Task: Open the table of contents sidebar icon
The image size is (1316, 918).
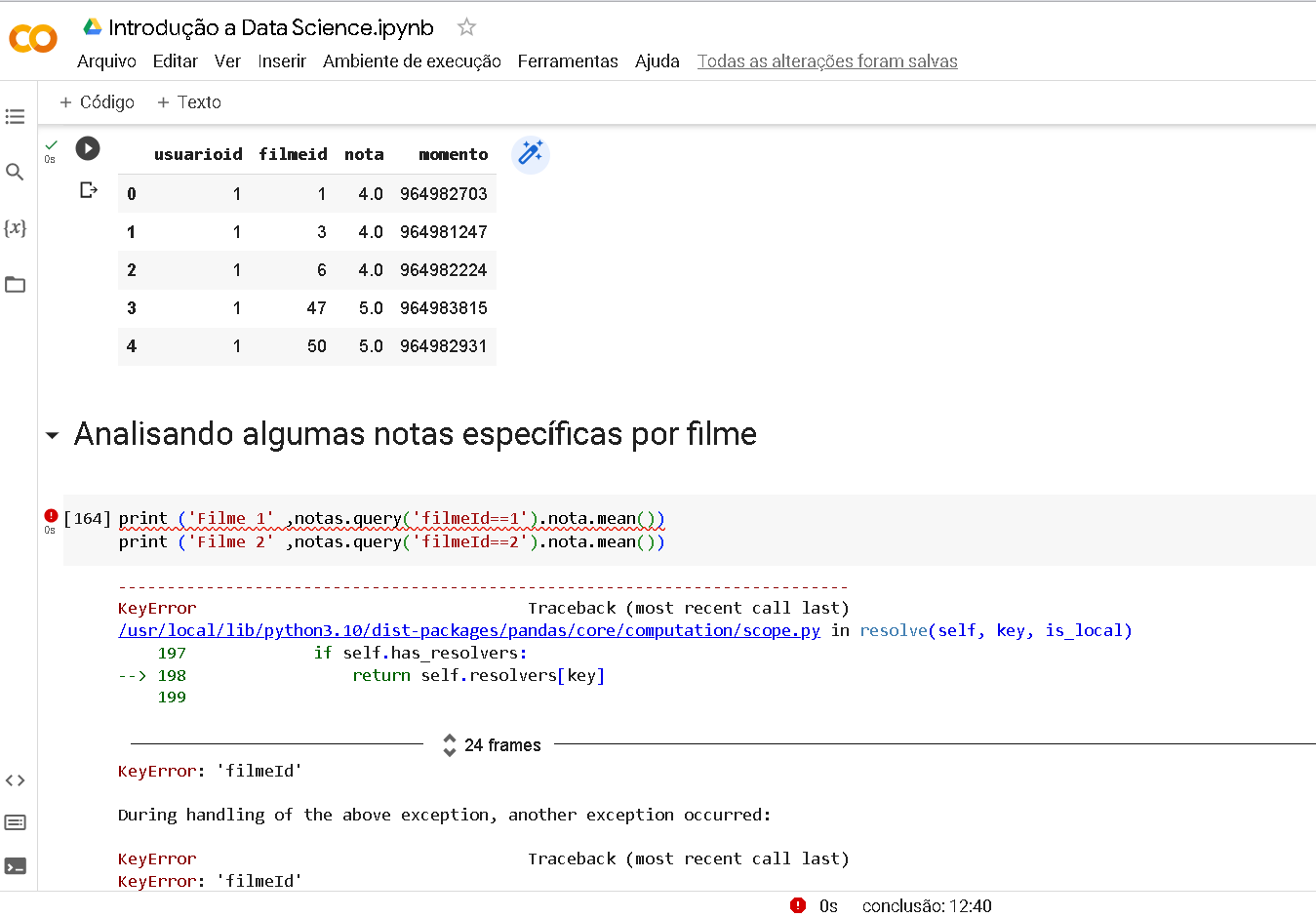Action: (x=15, y=117)
